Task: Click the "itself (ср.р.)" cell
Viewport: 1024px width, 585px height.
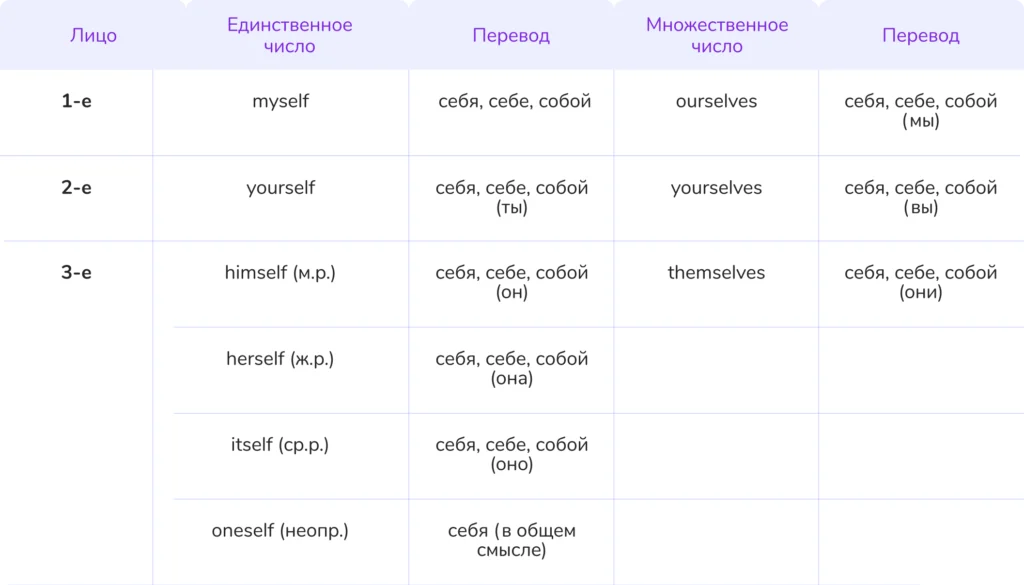Action: pyautogui.click(x=281, y=445)
